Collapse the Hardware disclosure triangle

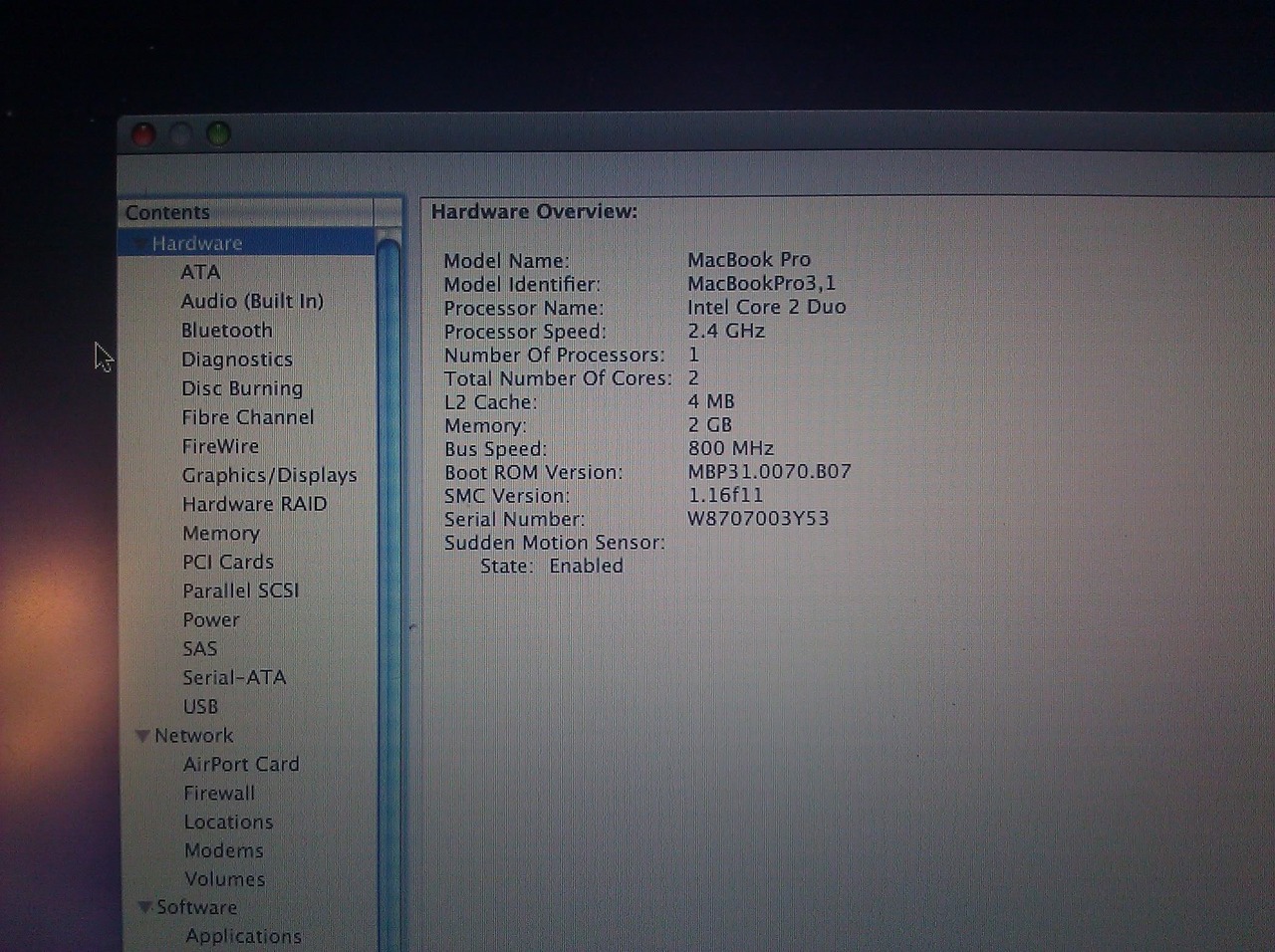coord(139,244)
